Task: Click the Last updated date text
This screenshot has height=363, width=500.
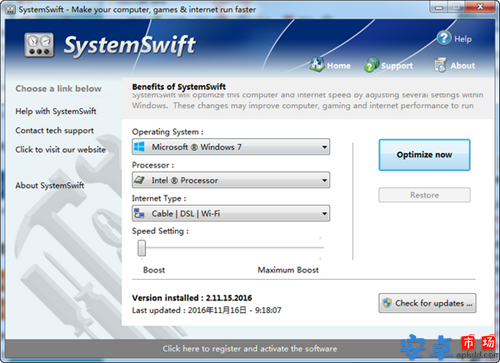Action: (207, 310)
